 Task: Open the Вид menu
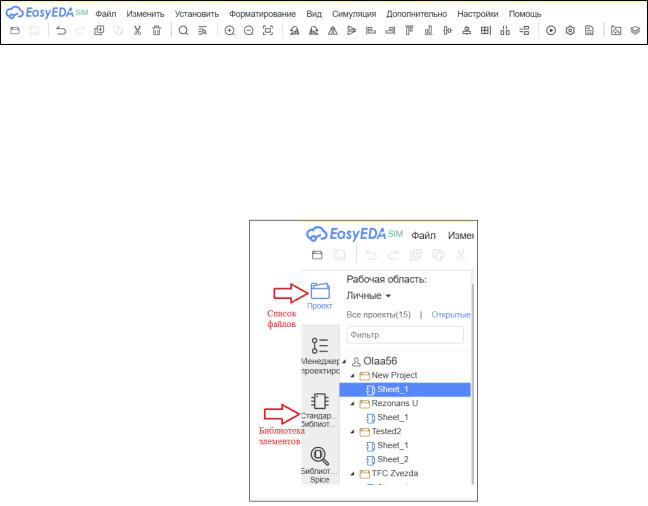pos(314,14)
